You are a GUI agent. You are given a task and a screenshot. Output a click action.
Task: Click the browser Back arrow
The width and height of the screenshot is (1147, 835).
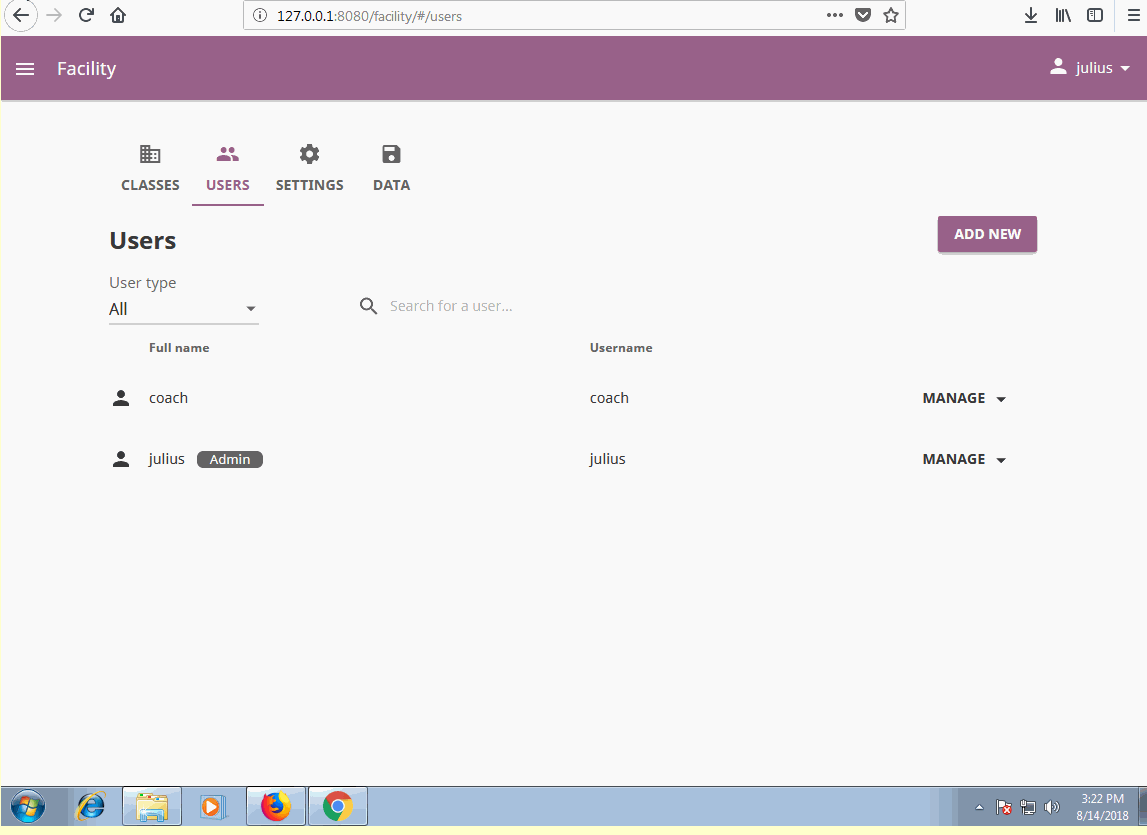(20, 15)
